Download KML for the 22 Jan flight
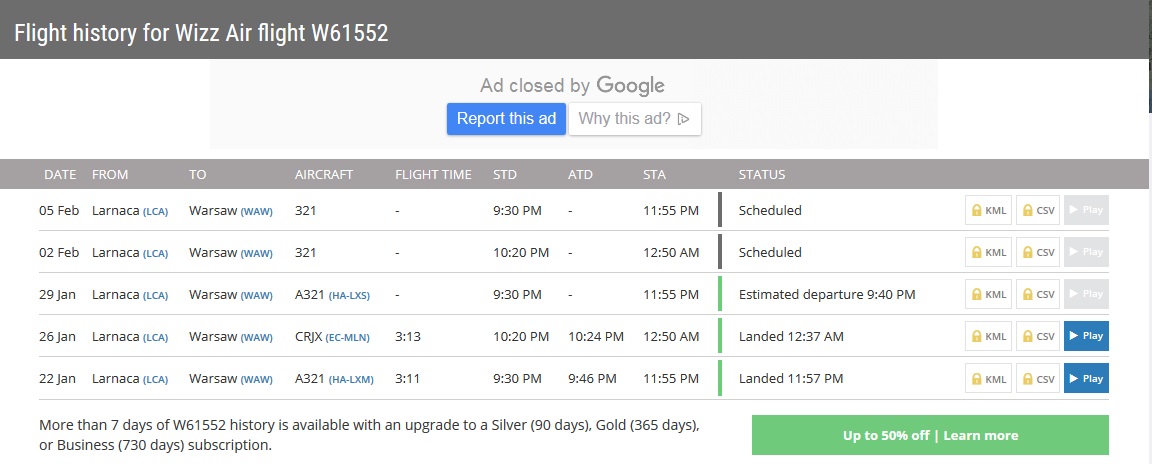Viewport: 1152px width, 464px height. 988,378
